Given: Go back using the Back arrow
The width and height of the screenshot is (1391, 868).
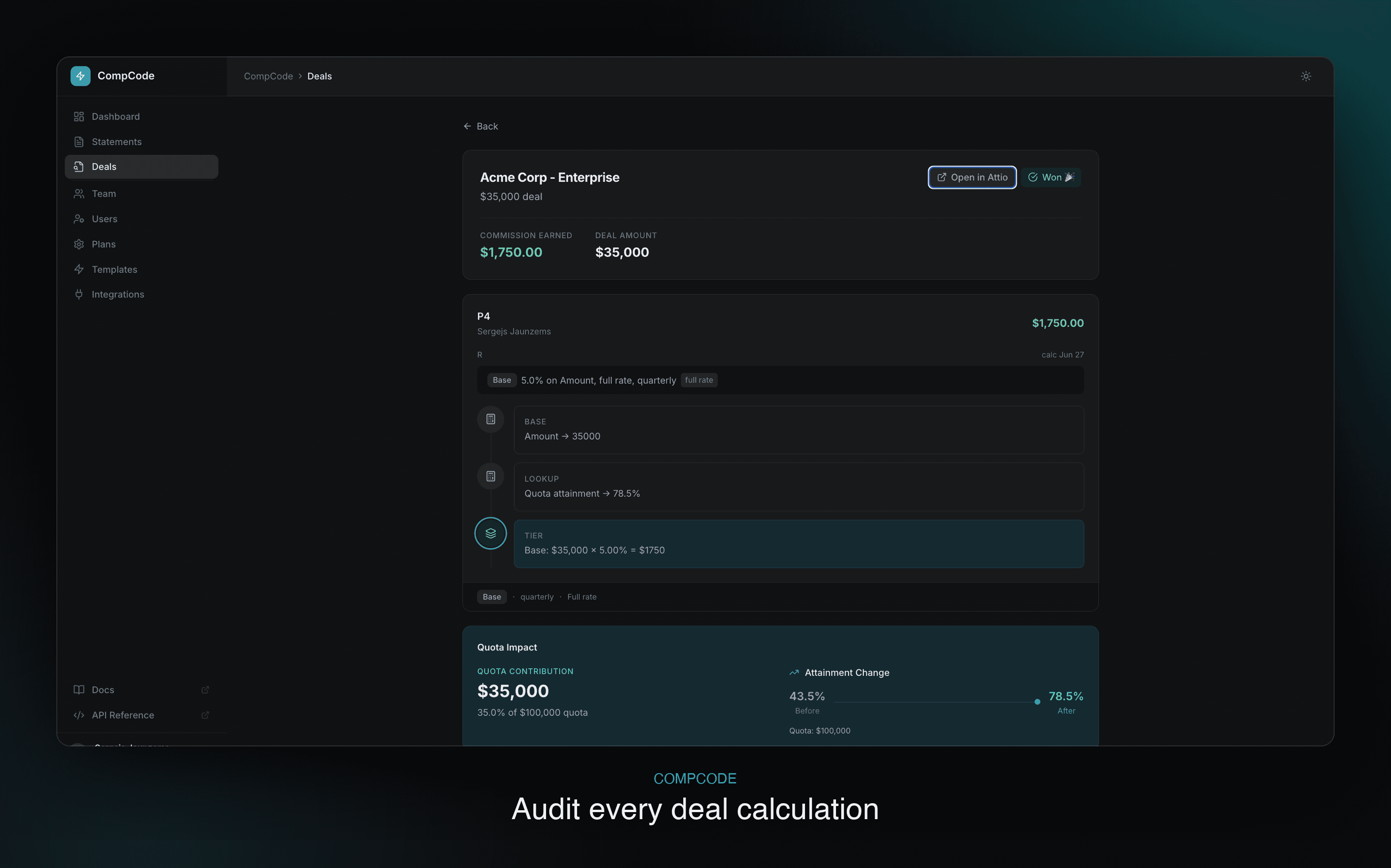Looking at the screenshot, I should (x=481, y=126).
